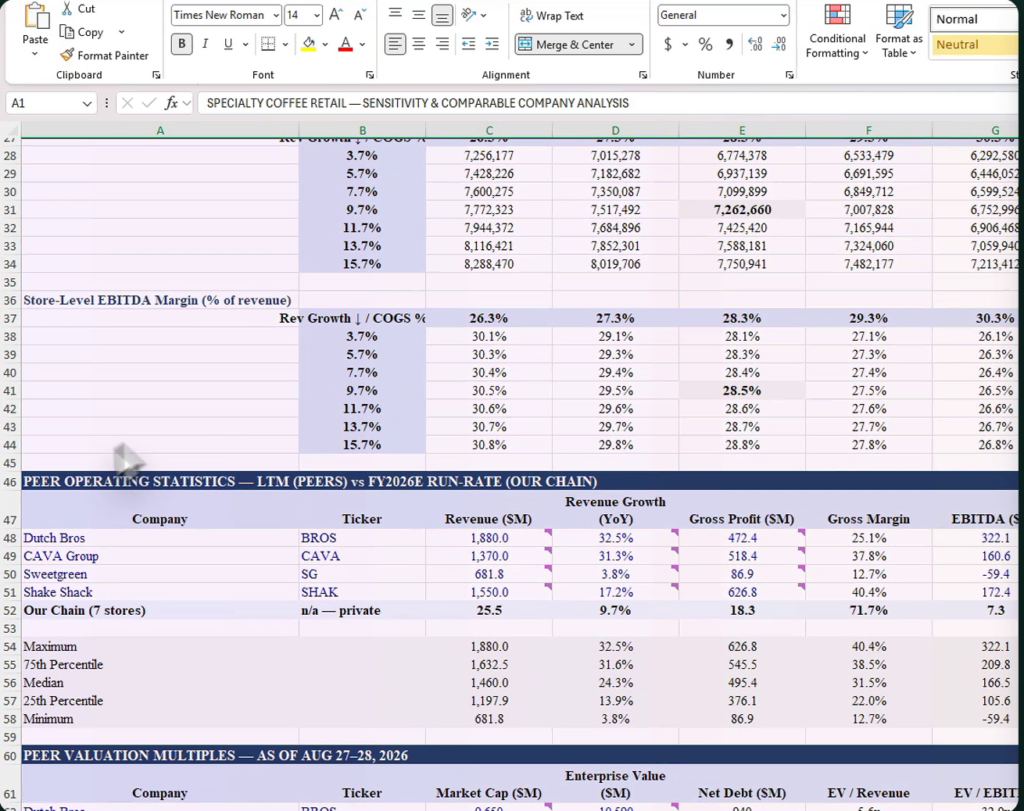This screenshot has height=811, width=1024.
Task: Open font size 14 dropdown
Action: click(317, 15)
